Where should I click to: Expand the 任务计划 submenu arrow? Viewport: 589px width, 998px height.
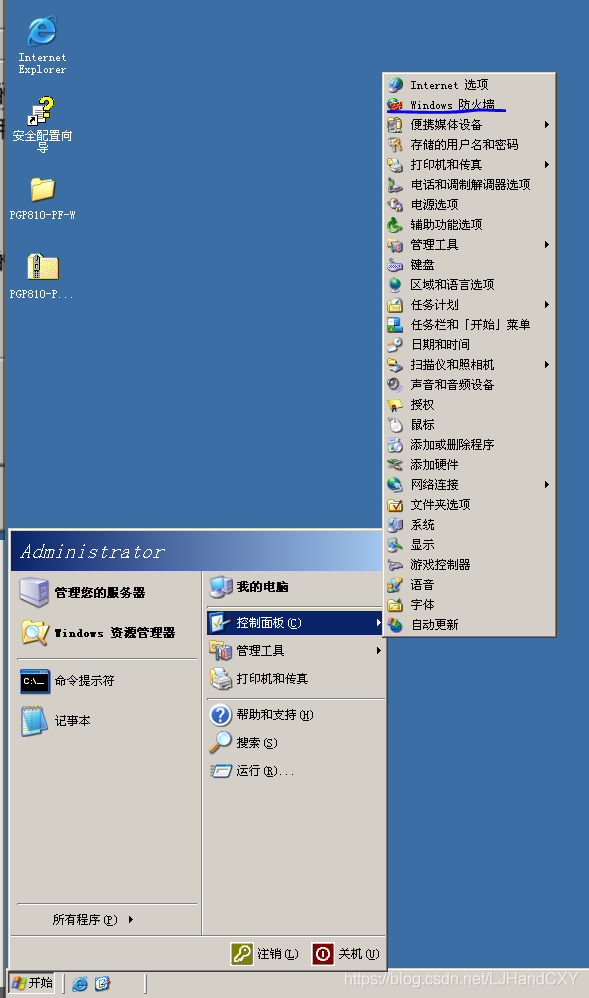pos(546,305)
